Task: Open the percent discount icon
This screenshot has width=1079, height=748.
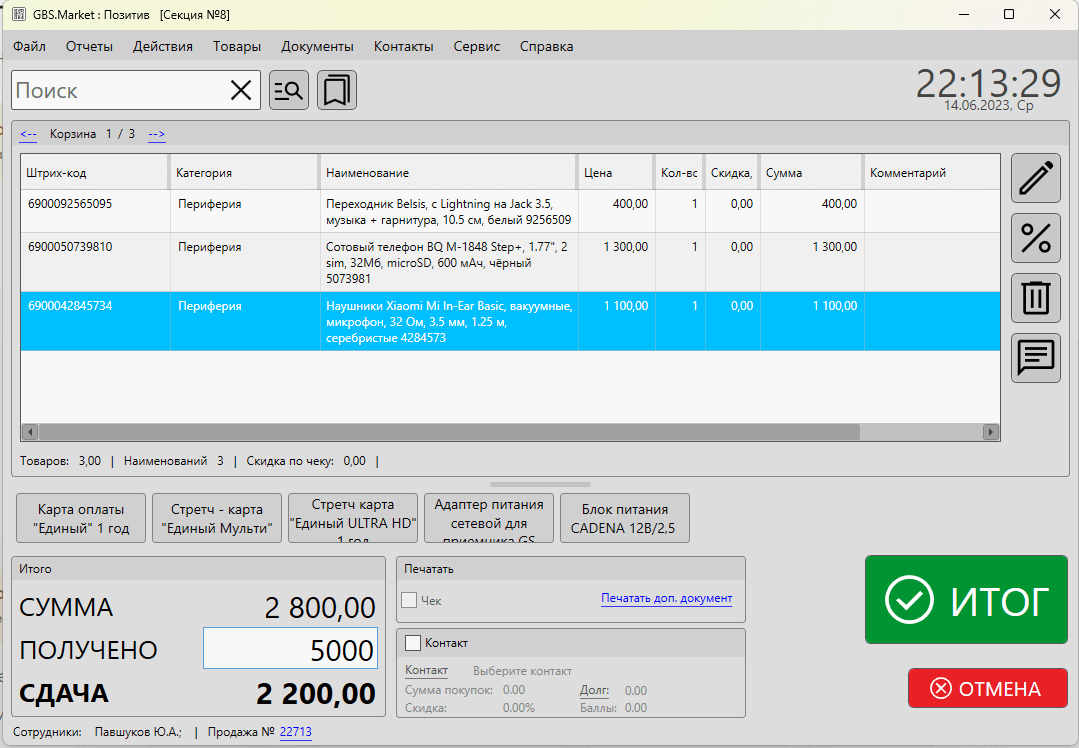Action: coord(1036,238)
